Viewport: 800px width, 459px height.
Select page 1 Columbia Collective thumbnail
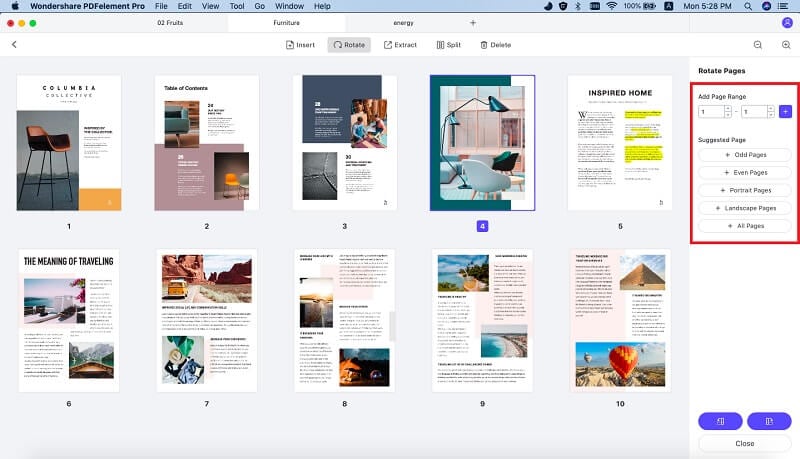(69, 143)
